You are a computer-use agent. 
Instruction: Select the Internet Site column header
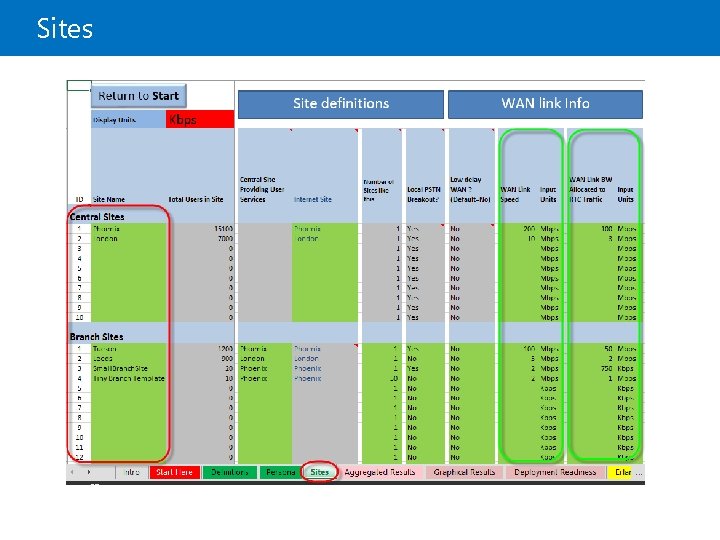[313, 199]
